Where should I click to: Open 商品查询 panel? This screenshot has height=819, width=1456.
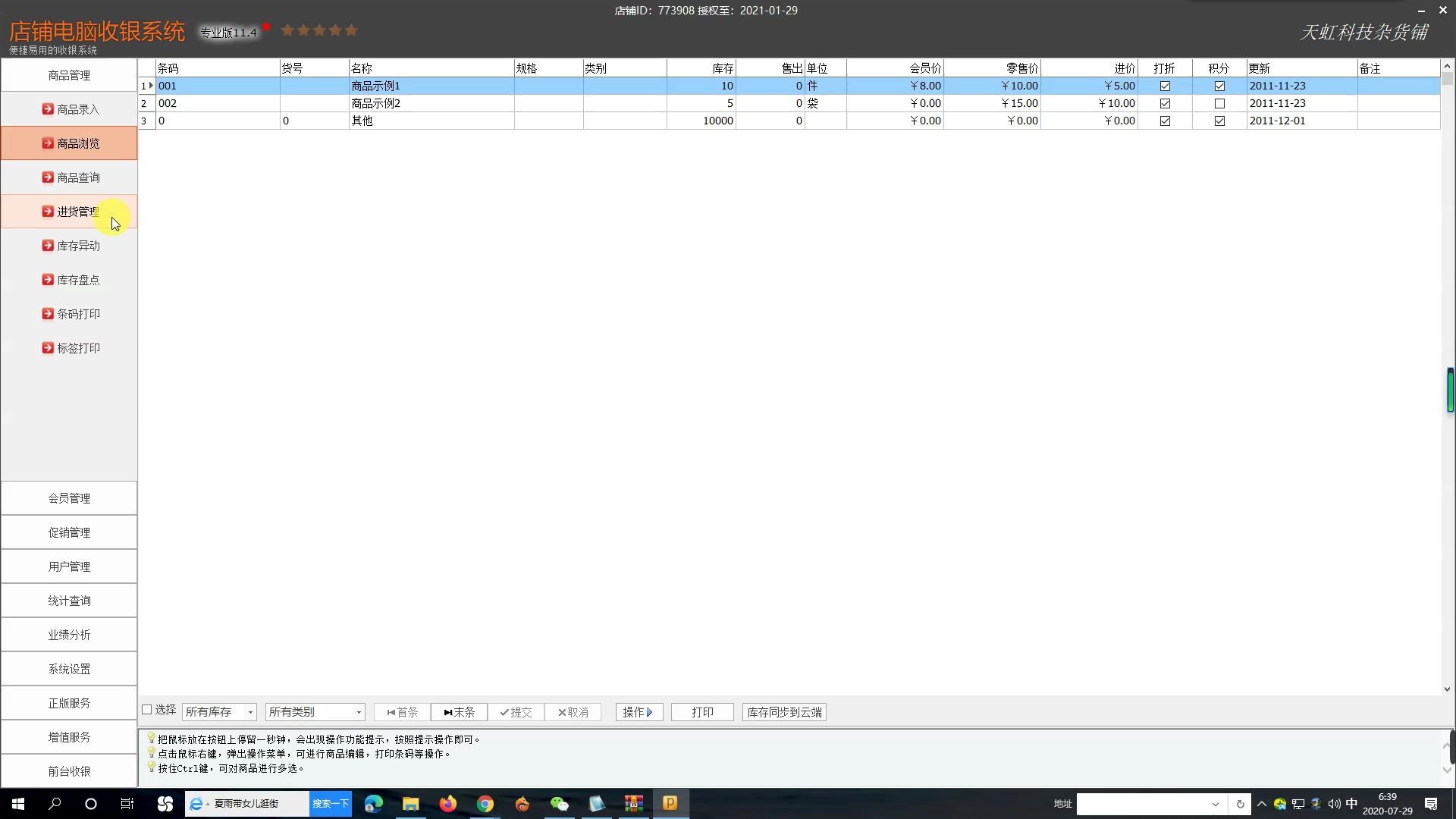pyautogui.click(x=78, y=177)
